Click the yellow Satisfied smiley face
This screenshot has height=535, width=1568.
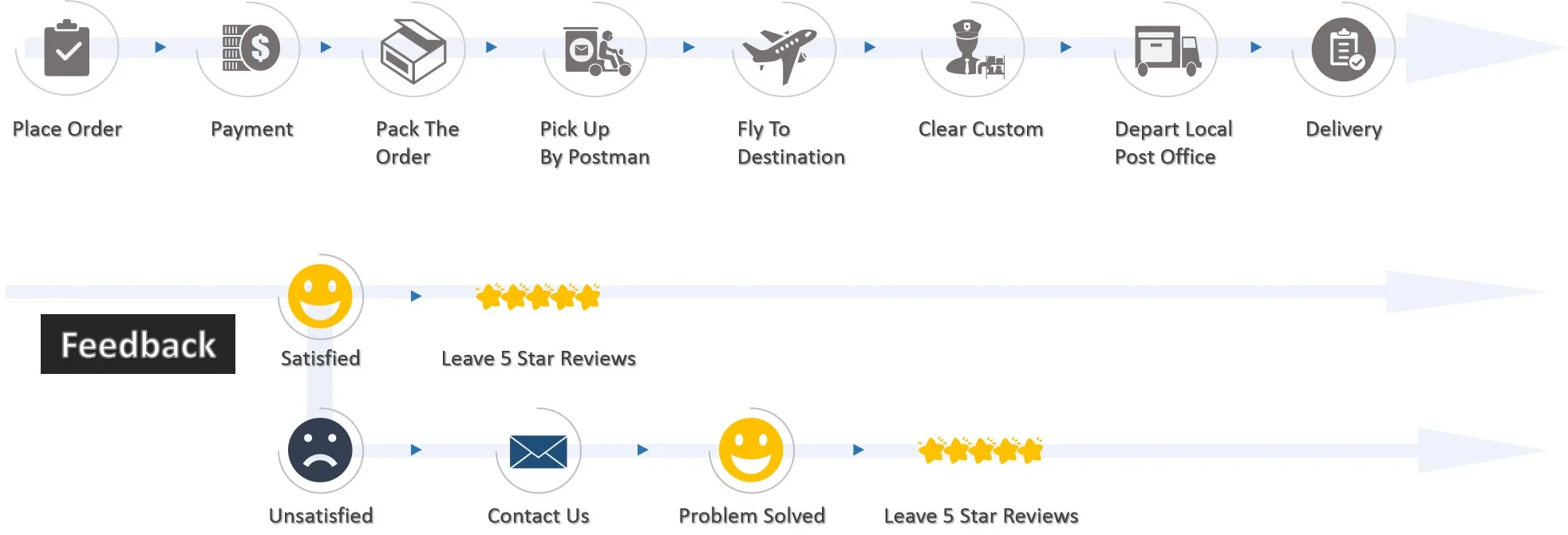click(x=320, y=296)
